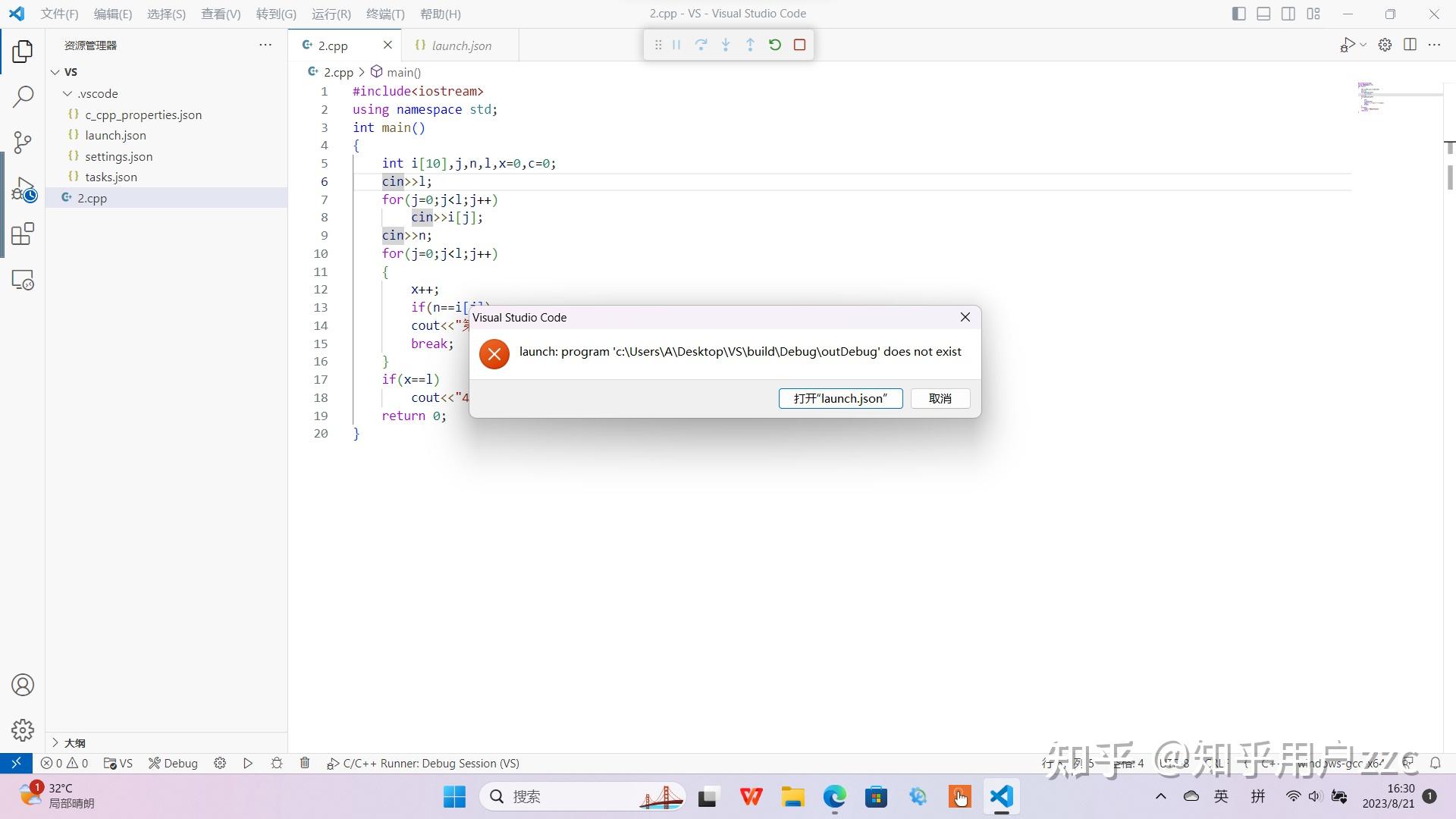Click VS folder status bar item
The image size is (1456, 819).
118,763
